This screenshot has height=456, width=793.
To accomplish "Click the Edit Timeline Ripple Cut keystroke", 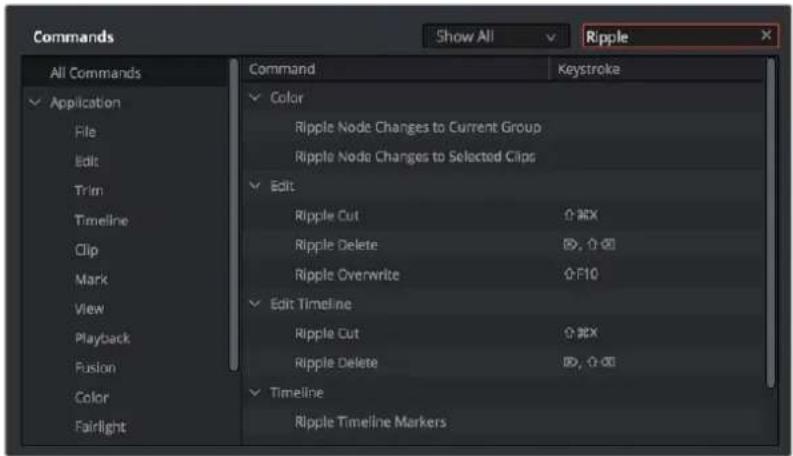I will [x=581, y=333].
